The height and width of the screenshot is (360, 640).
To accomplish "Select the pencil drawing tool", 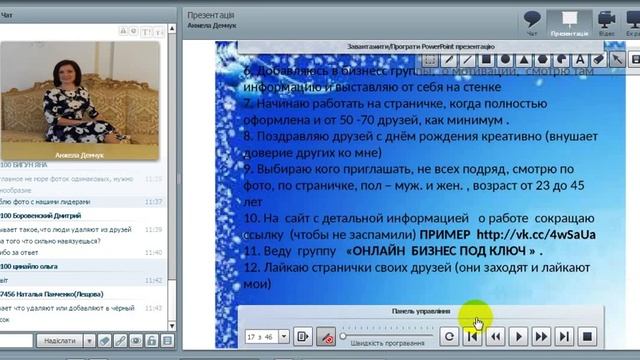I will (449, 60).
